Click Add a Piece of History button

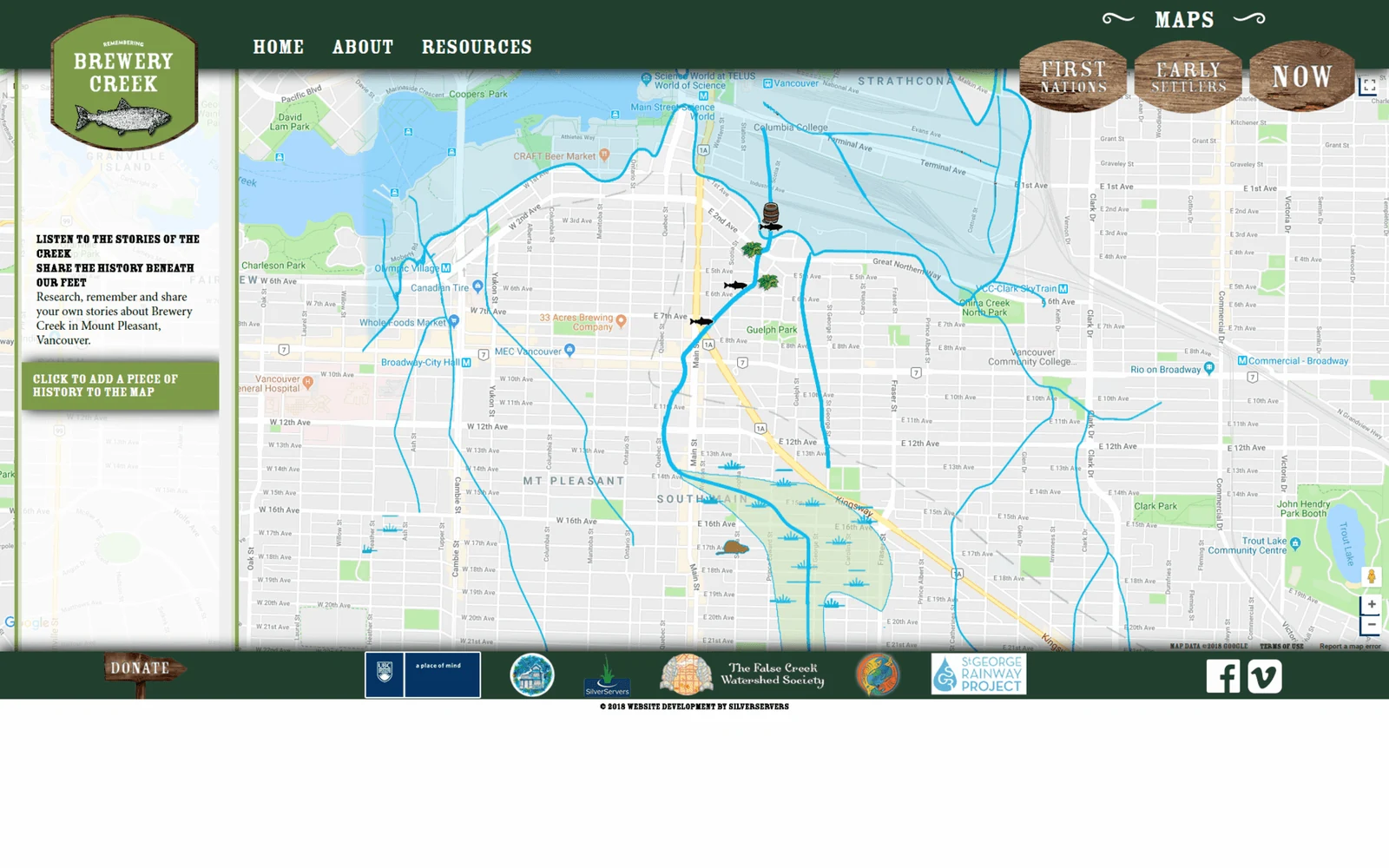click(121, 385)
